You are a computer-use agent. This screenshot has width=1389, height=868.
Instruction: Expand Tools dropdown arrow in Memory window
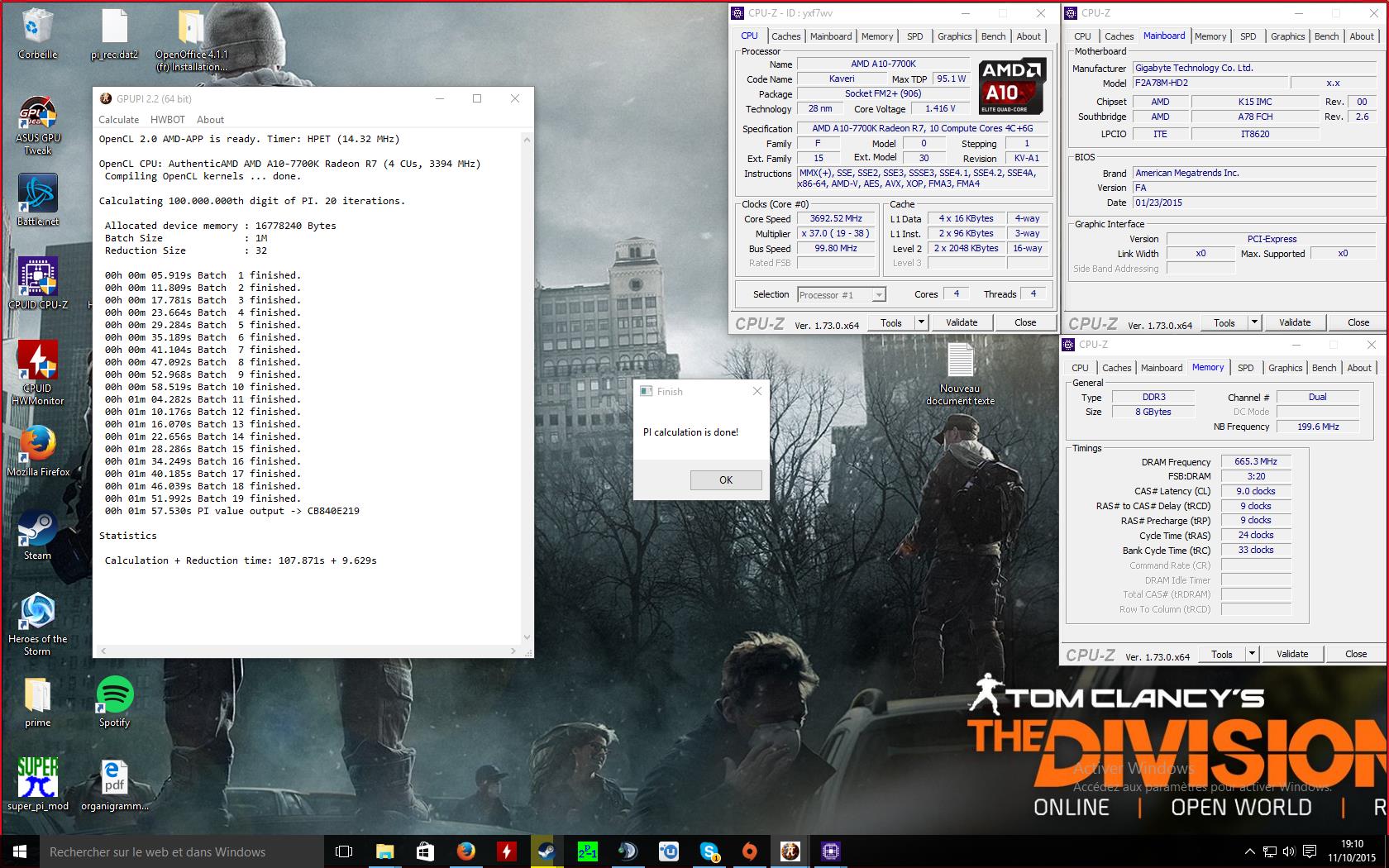point(1252,654)
